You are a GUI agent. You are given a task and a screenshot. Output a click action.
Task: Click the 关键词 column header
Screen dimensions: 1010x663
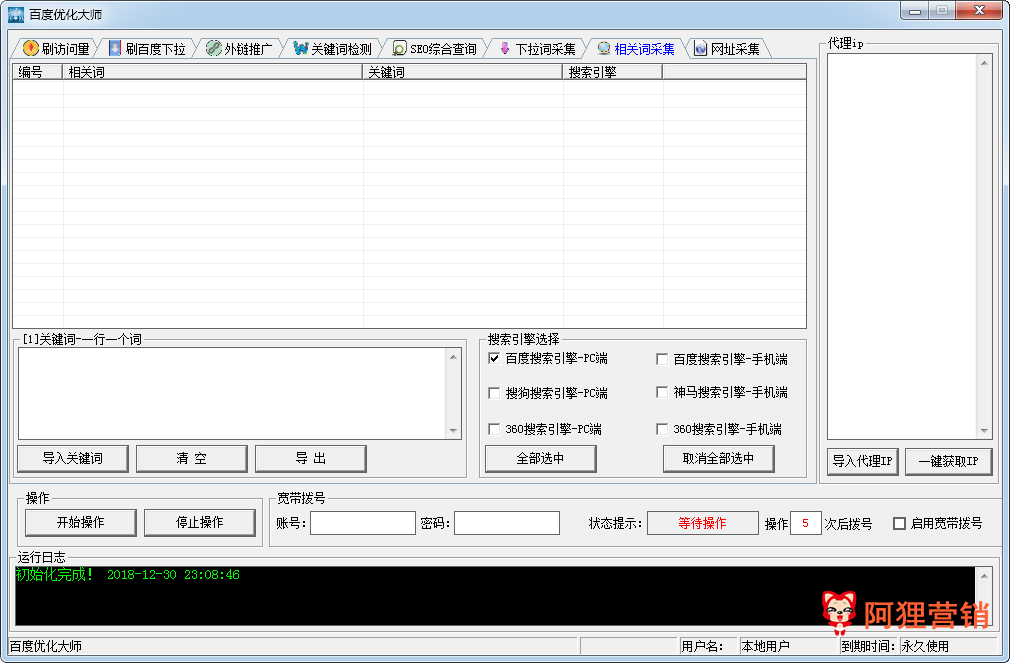click(462, 72)
